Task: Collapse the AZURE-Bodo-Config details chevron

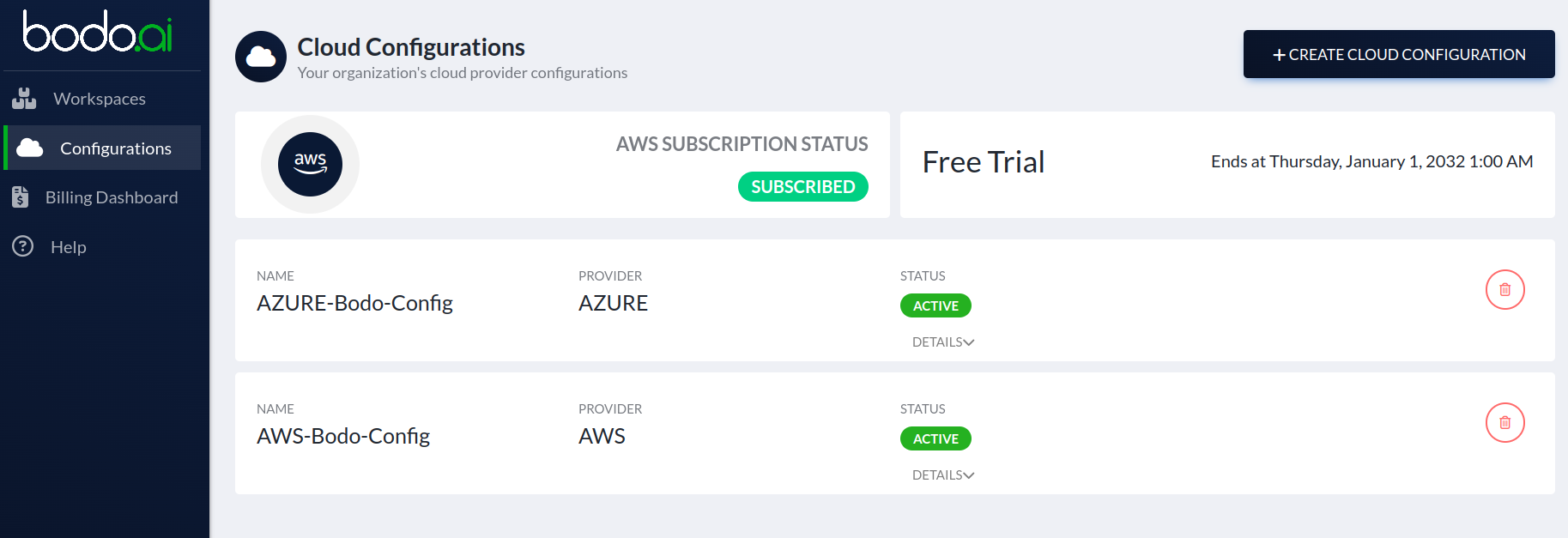Action: click(x=968, y=342)
